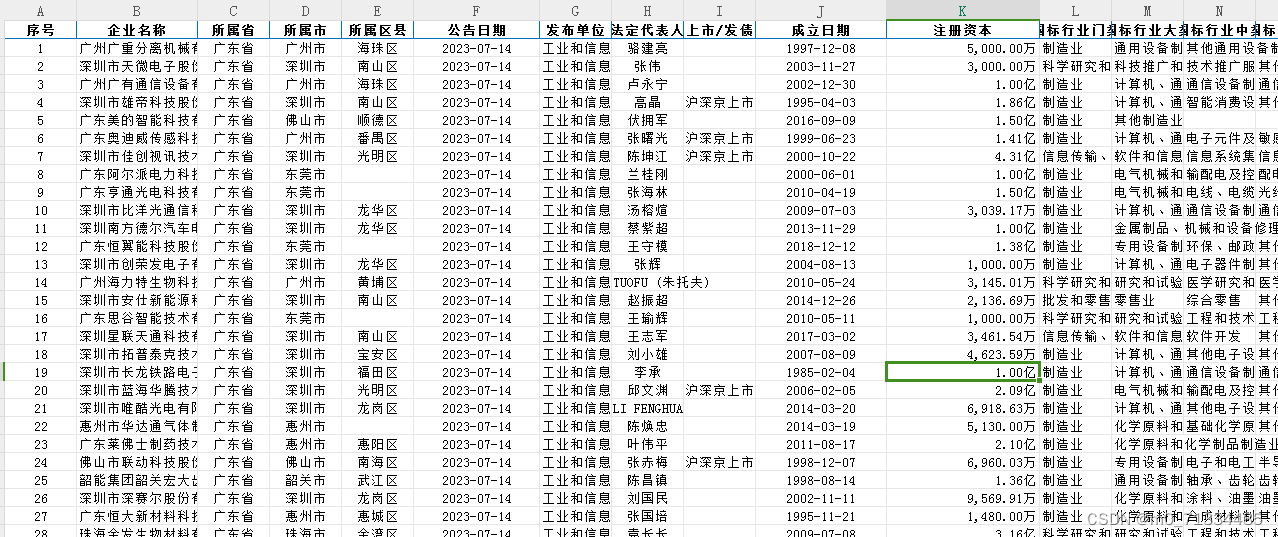
Task: Select the district cell 番禺区
Action: (377, 138)
